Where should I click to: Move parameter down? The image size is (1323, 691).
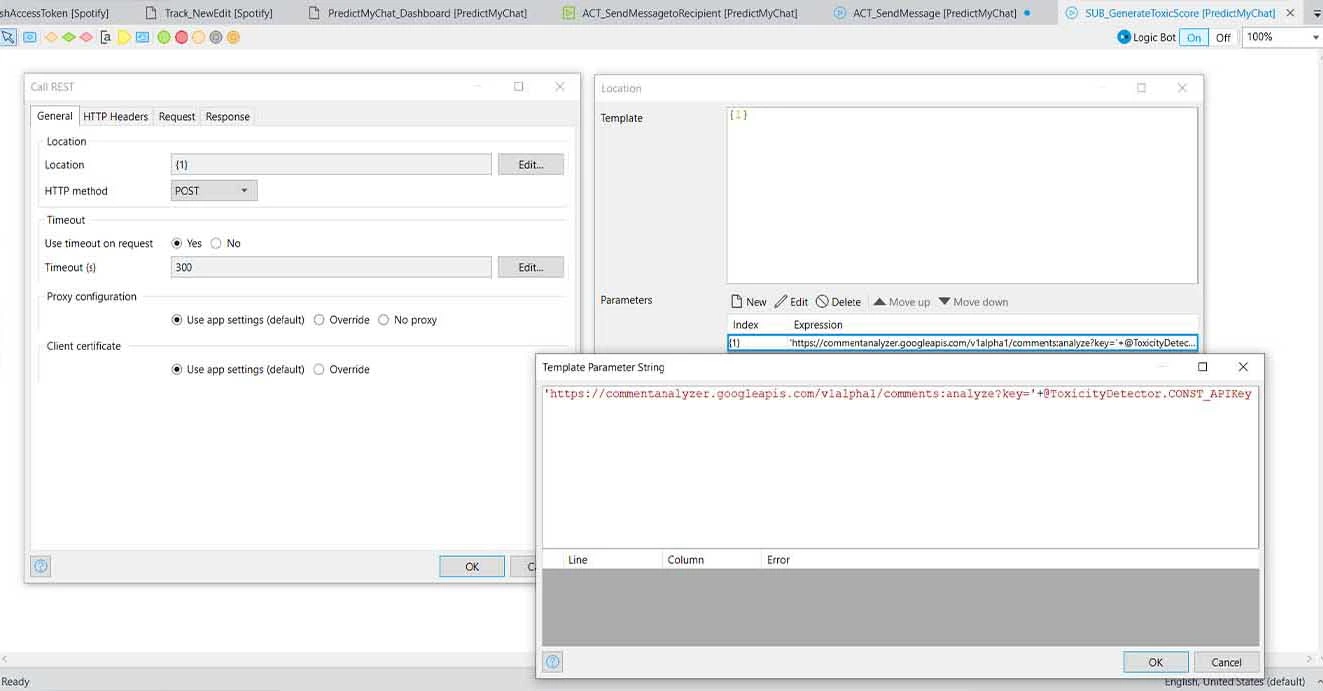tap(973, 302)
